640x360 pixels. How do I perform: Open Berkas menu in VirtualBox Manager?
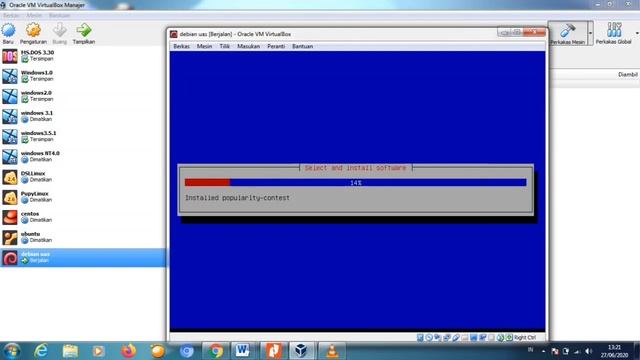coord(11,16)
